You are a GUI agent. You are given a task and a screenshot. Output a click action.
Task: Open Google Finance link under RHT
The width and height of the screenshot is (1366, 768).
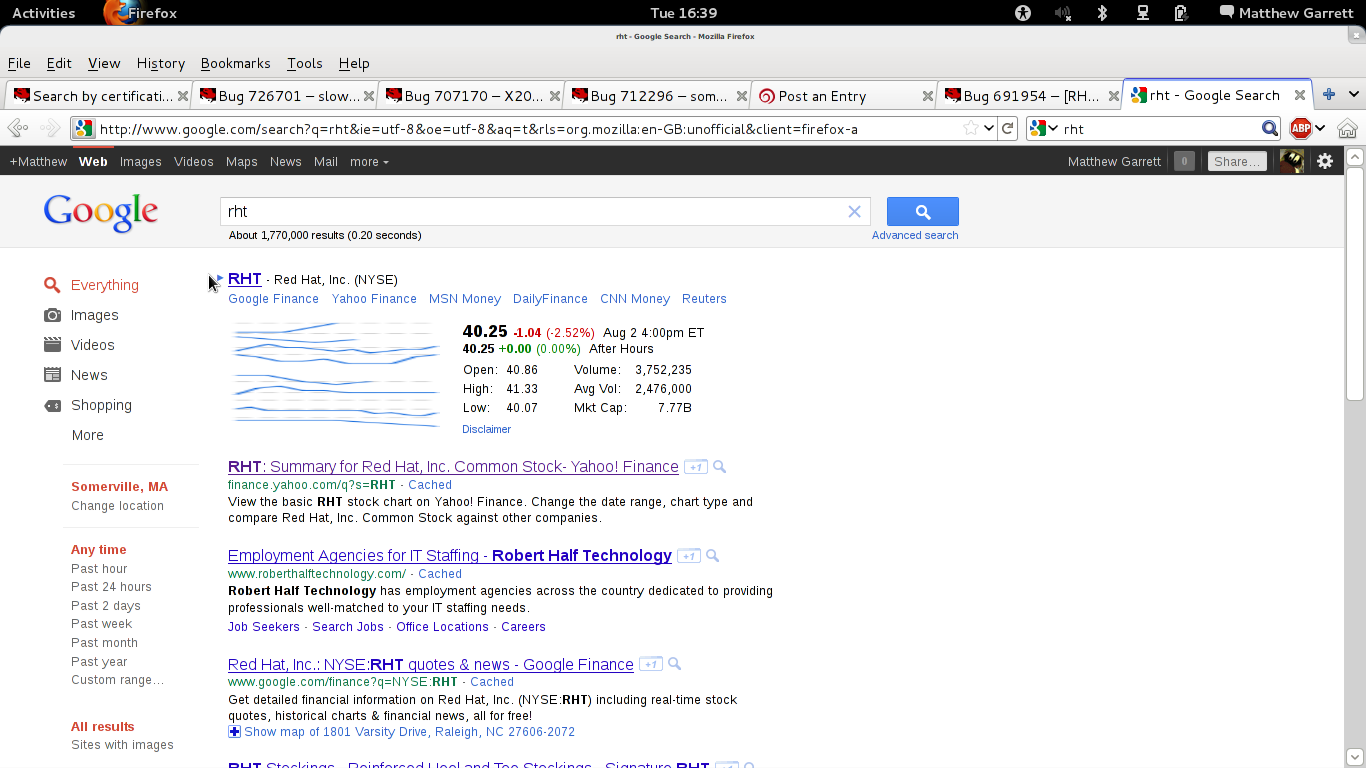(x=273, y=299)
